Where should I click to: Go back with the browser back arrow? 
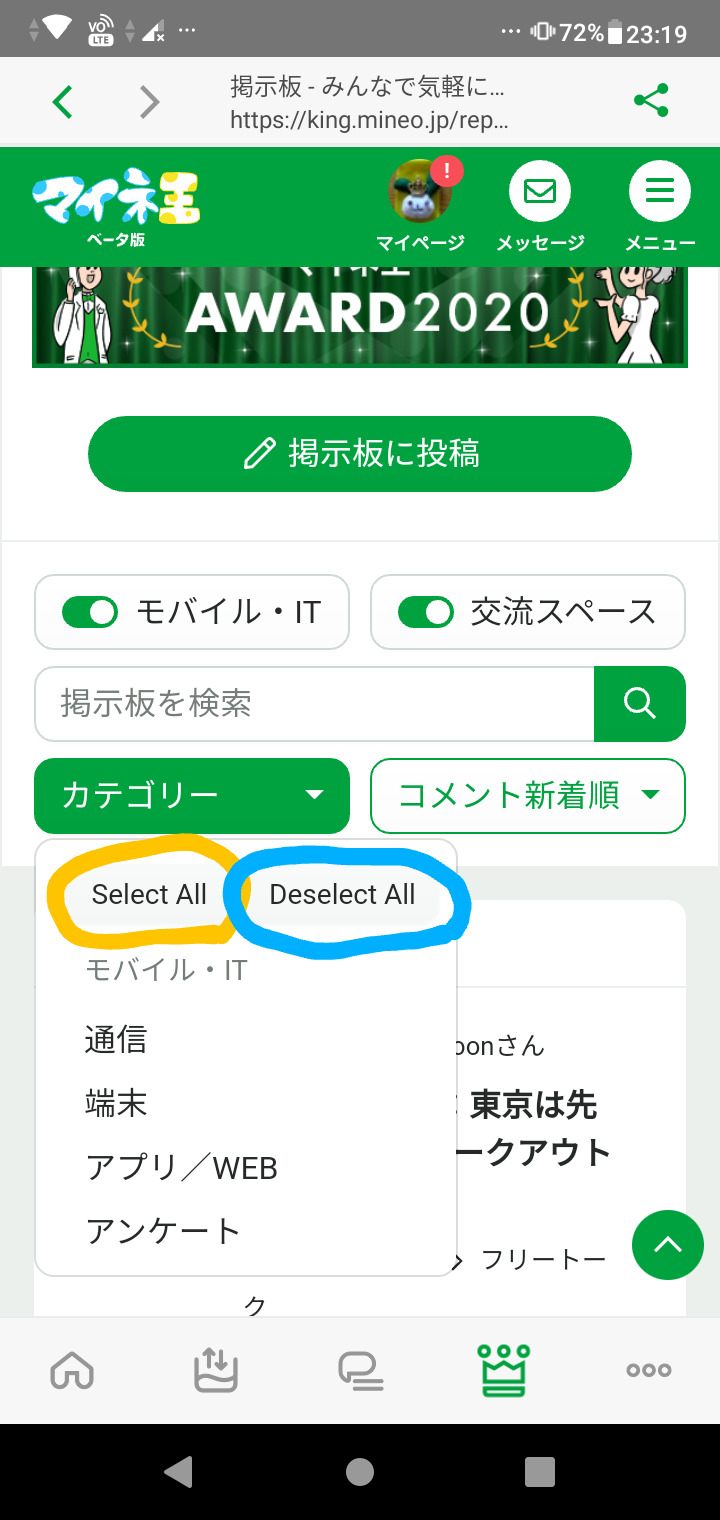coord(63,101)
